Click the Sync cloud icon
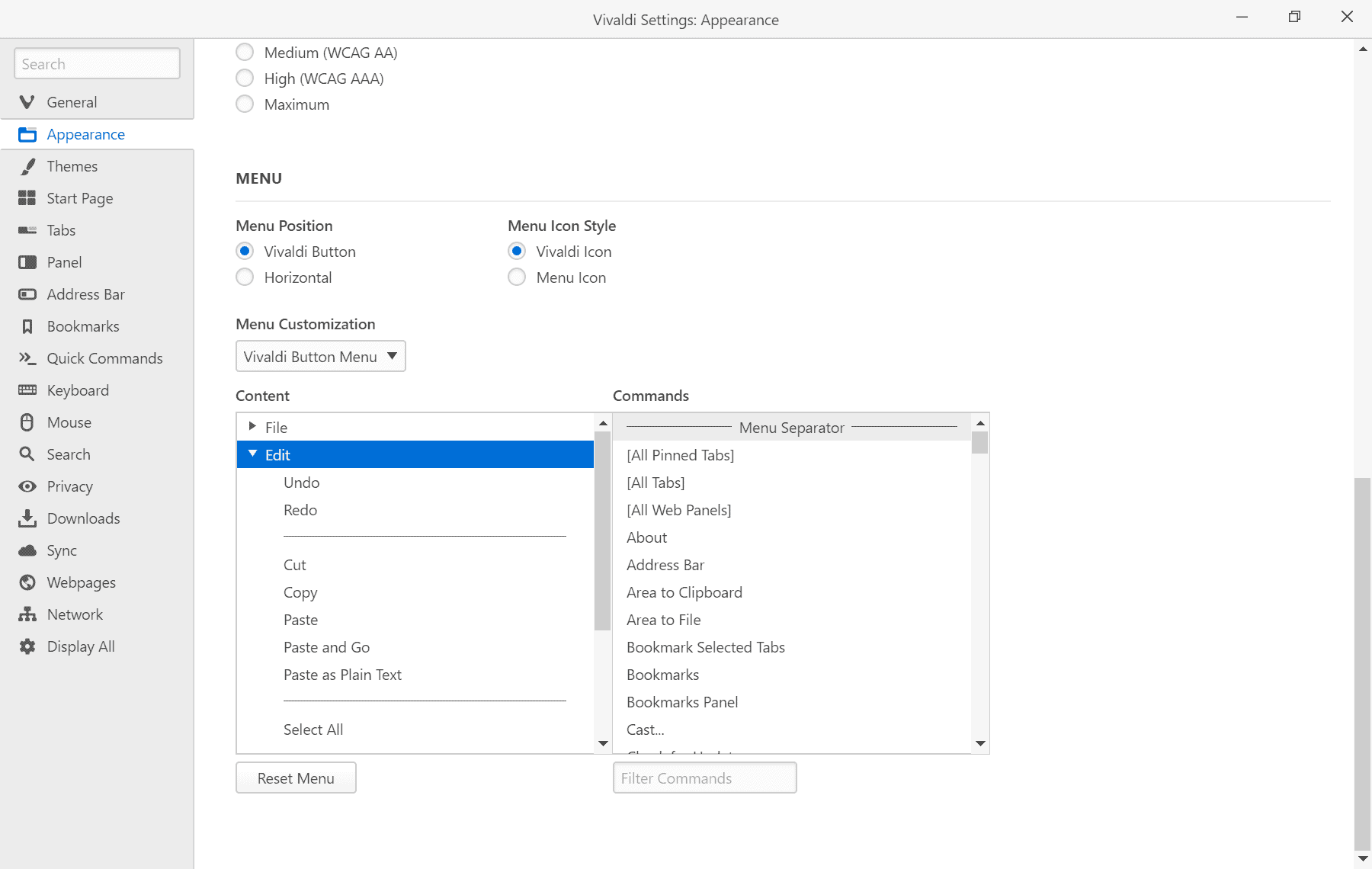 (x=27, y=550)
